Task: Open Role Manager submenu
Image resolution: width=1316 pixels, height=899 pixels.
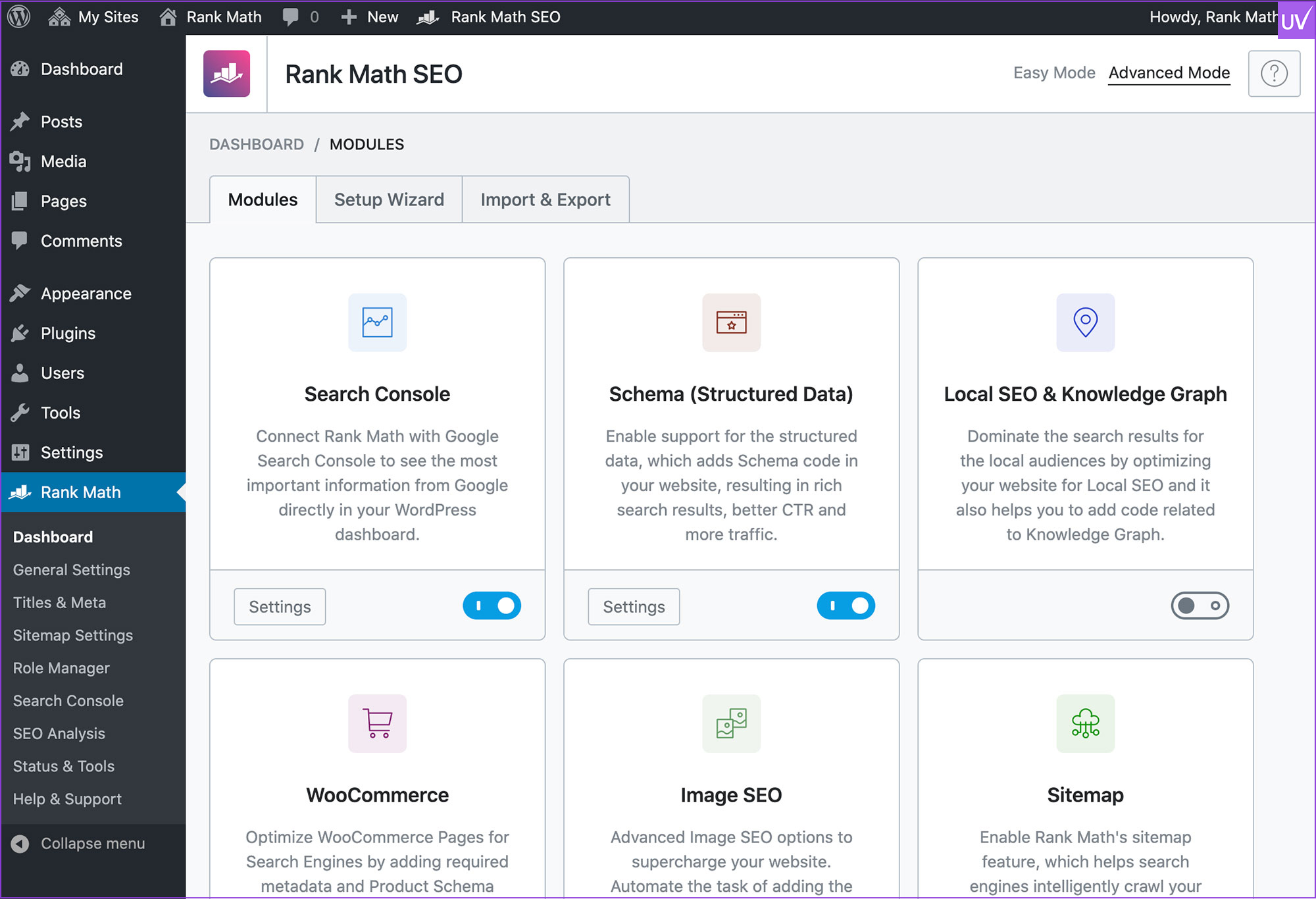Action: coord(61,668)
